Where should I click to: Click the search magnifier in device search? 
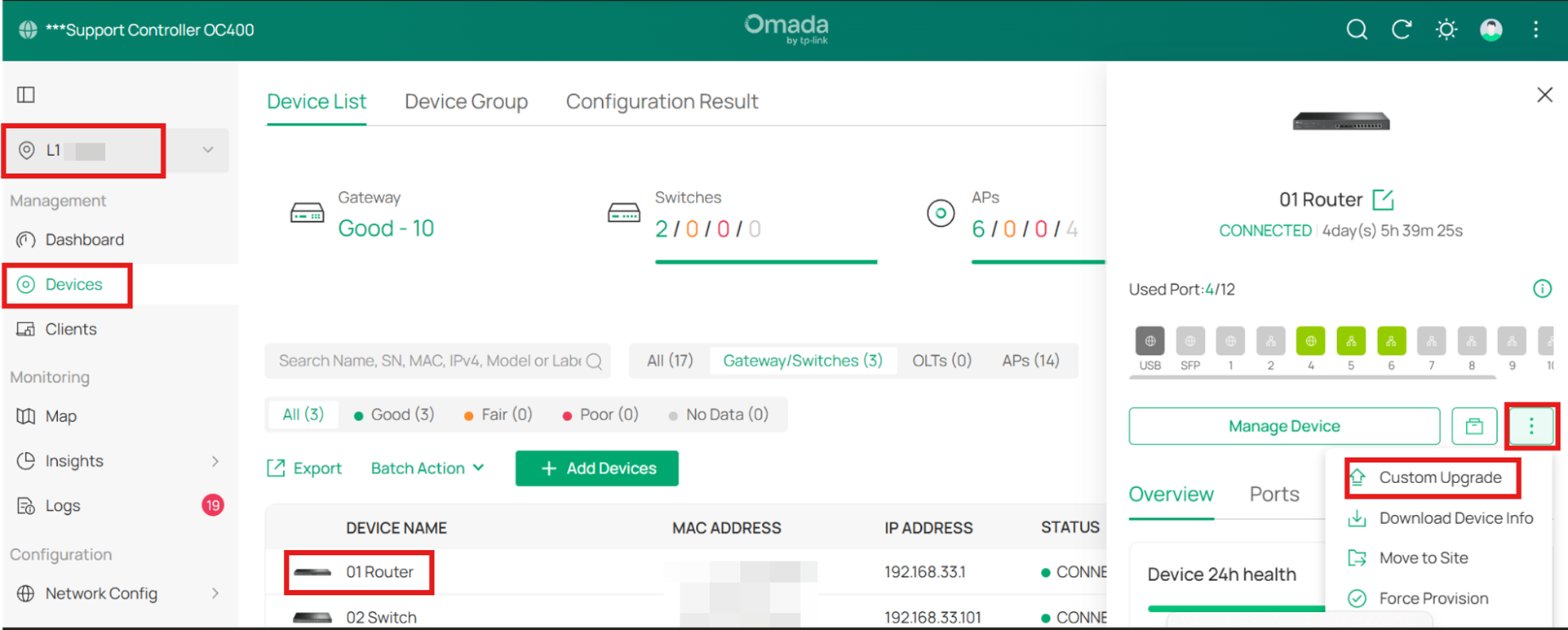point(594,361)
